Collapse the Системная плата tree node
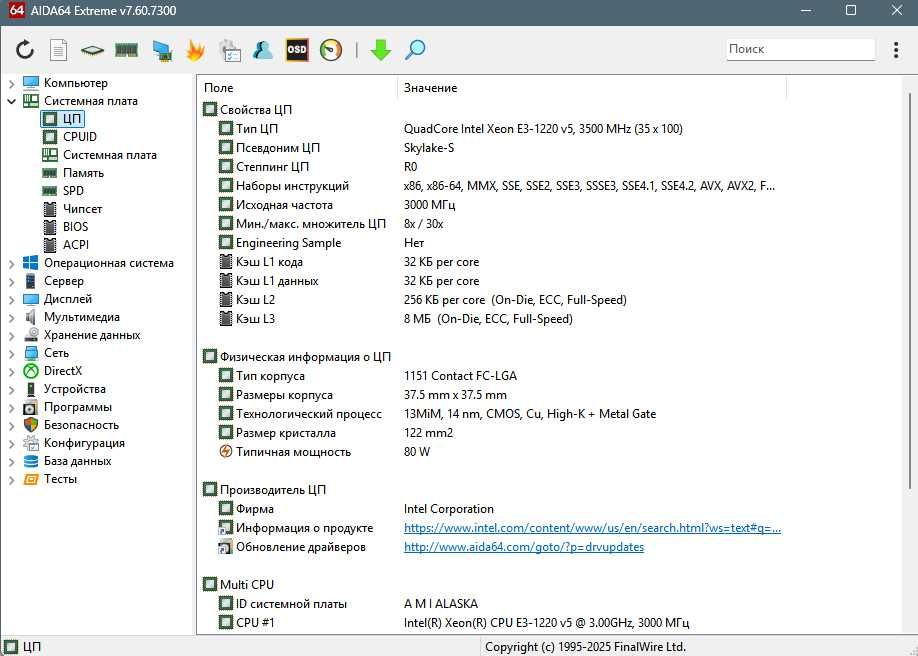The image size is (918, 656). pyautogui.click(x=11, y=101)
